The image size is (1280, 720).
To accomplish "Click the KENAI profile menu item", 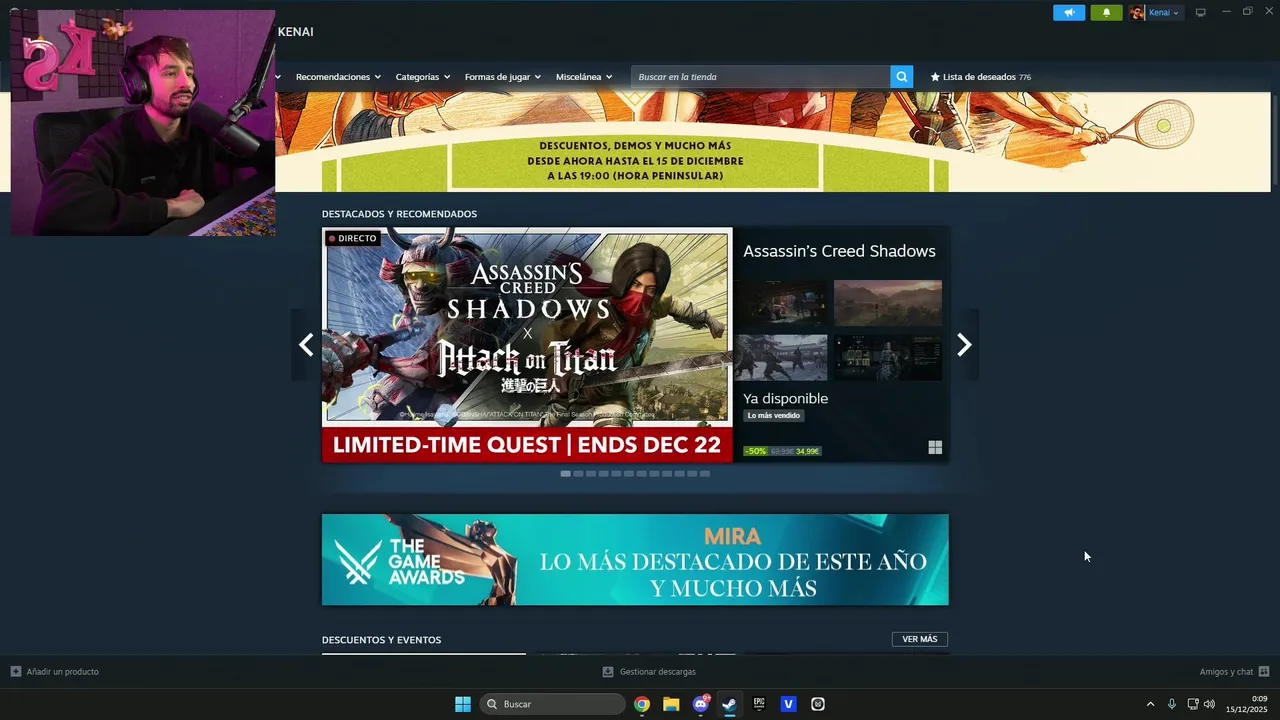I will 296,32.
